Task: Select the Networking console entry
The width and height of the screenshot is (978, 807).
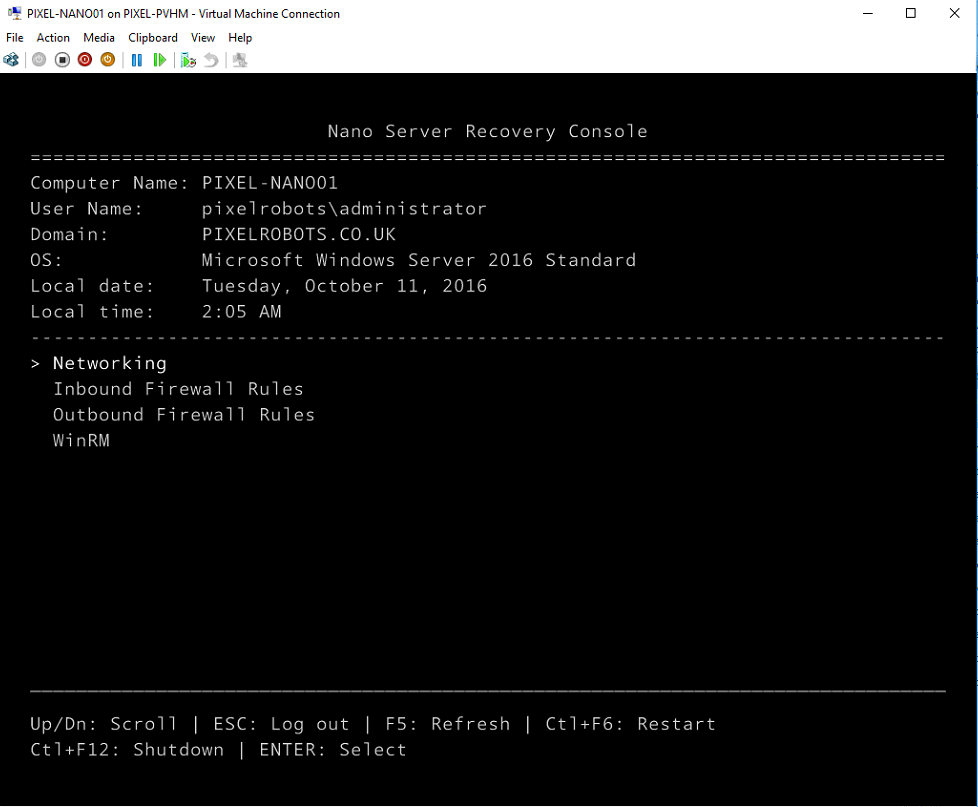Action: [109, 363]
